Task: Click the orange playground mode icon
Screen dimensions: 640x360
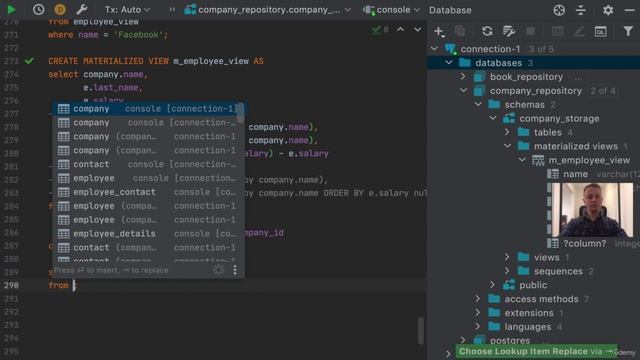Action: click(x=60, y=9)
